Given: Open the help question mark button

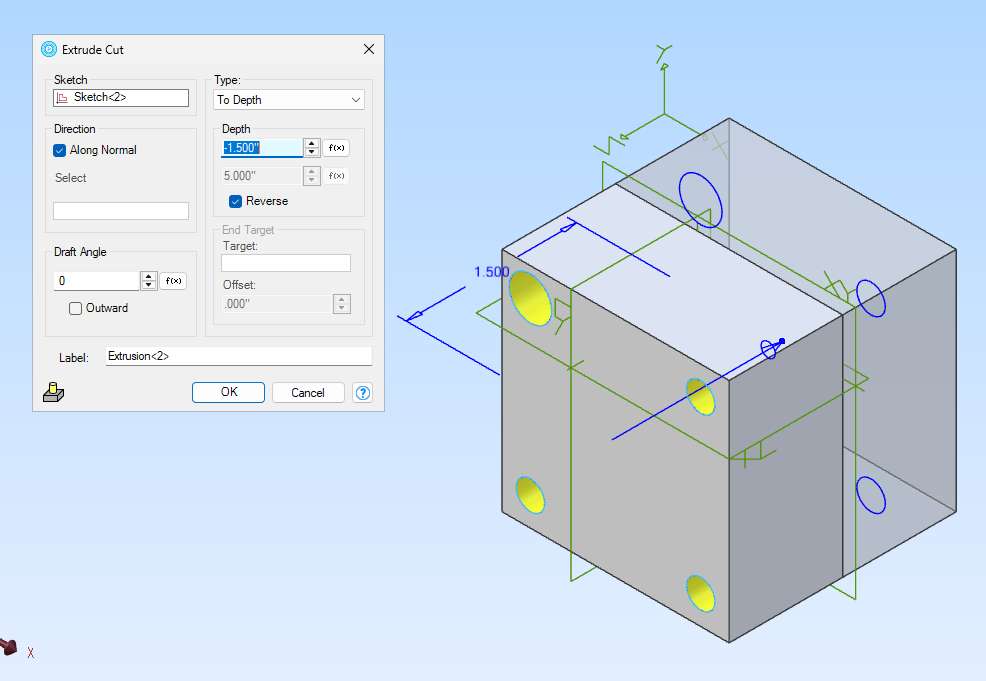Looking at the screenshot, I should (363, 392).
